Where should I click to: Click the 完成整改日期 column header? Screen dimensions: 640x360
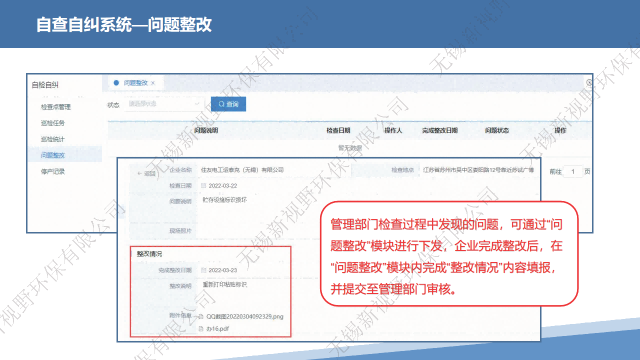(440, 130)
